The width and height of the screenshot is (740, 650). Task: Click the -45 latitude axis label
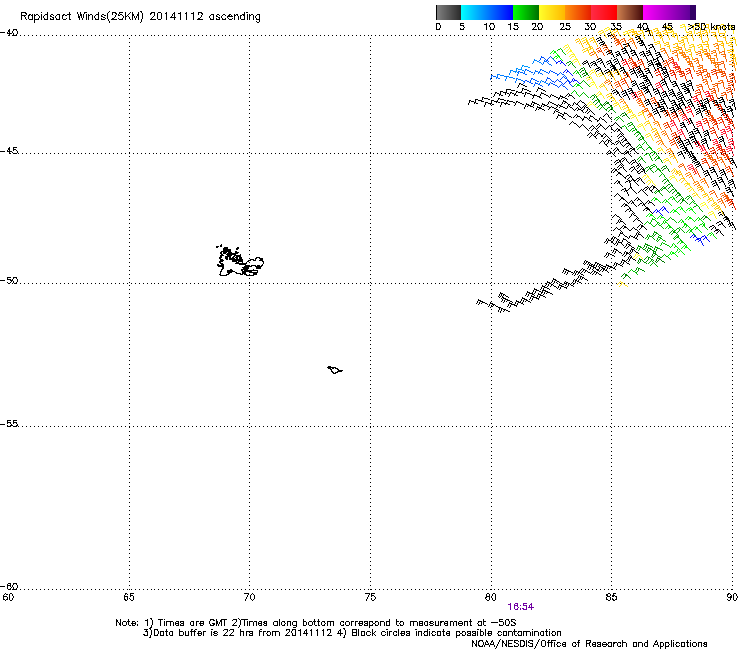click(9, 151)
